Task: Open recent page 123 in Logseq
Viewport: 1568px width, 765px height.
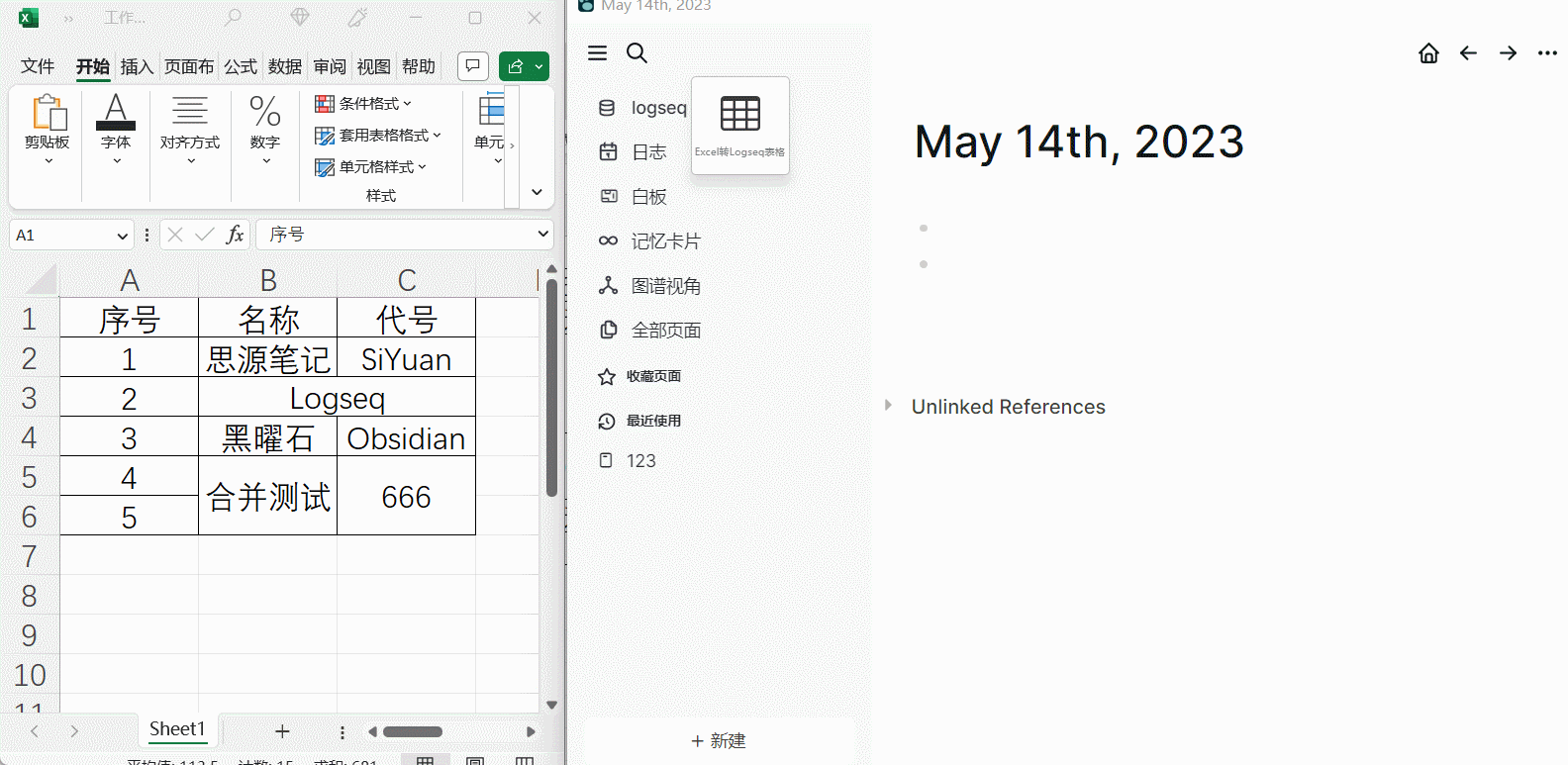Action: [x=628, y=460]
